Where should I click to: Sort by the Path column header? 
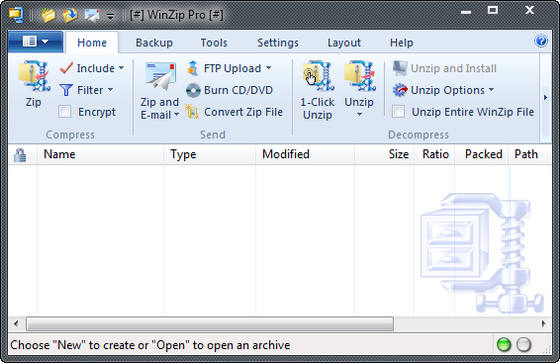click(530, 154)
